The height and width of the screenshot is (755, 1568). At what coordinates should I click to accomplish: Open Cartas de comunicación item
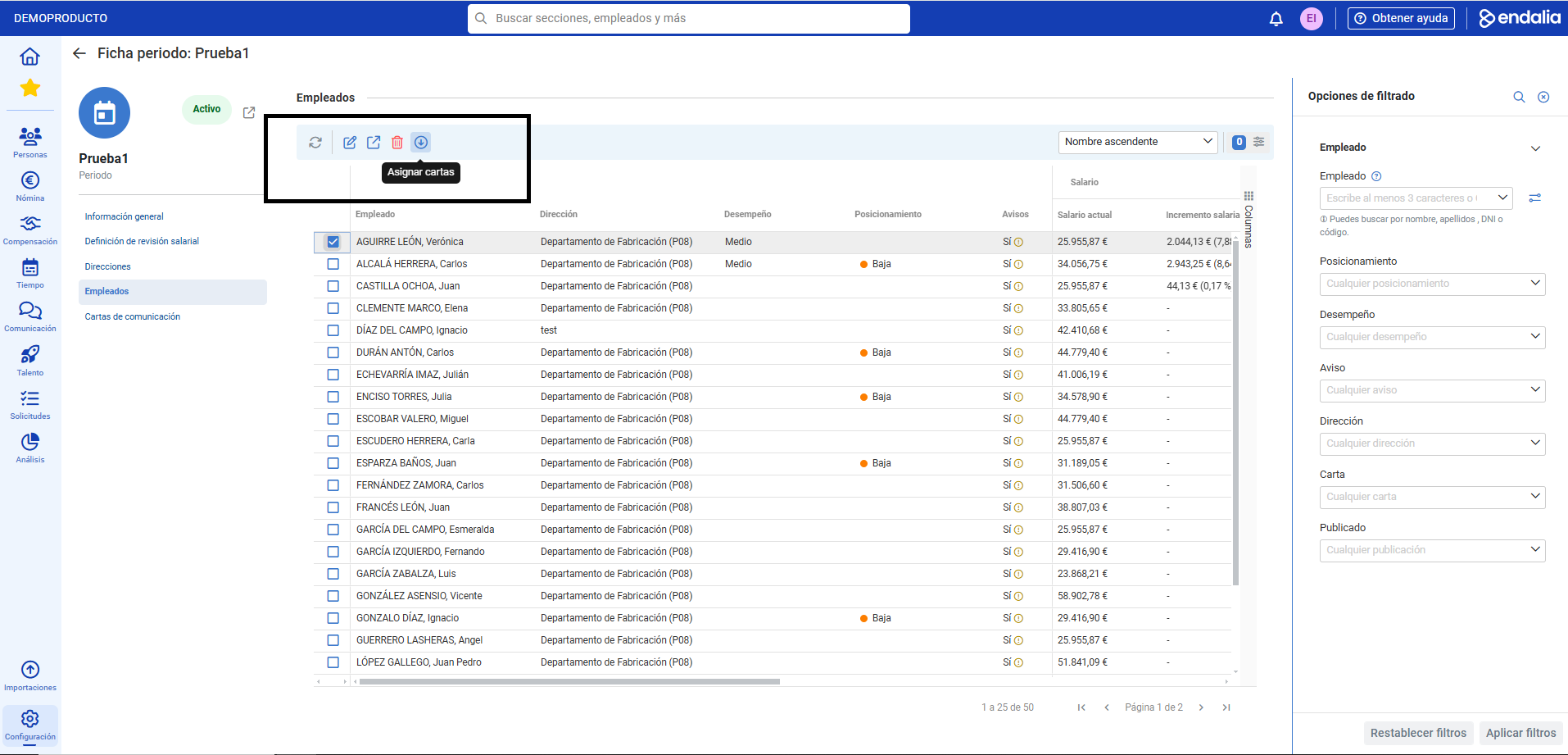[133, 317]
